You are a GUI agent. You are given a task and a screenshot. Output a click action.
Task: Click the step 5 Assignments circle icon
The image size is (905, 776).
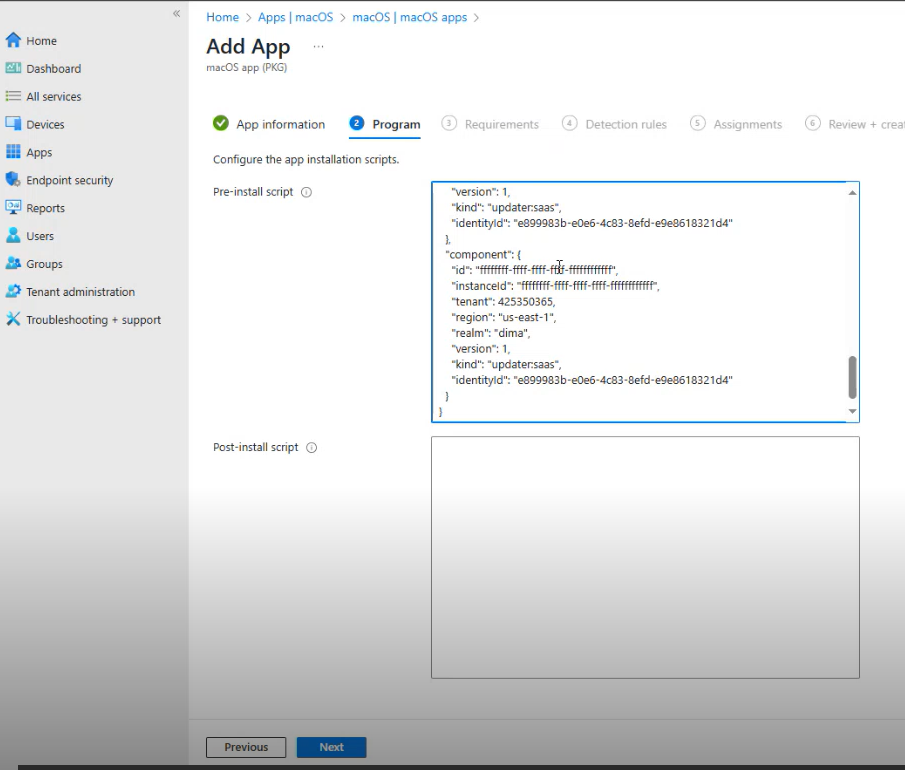[697, 123]
